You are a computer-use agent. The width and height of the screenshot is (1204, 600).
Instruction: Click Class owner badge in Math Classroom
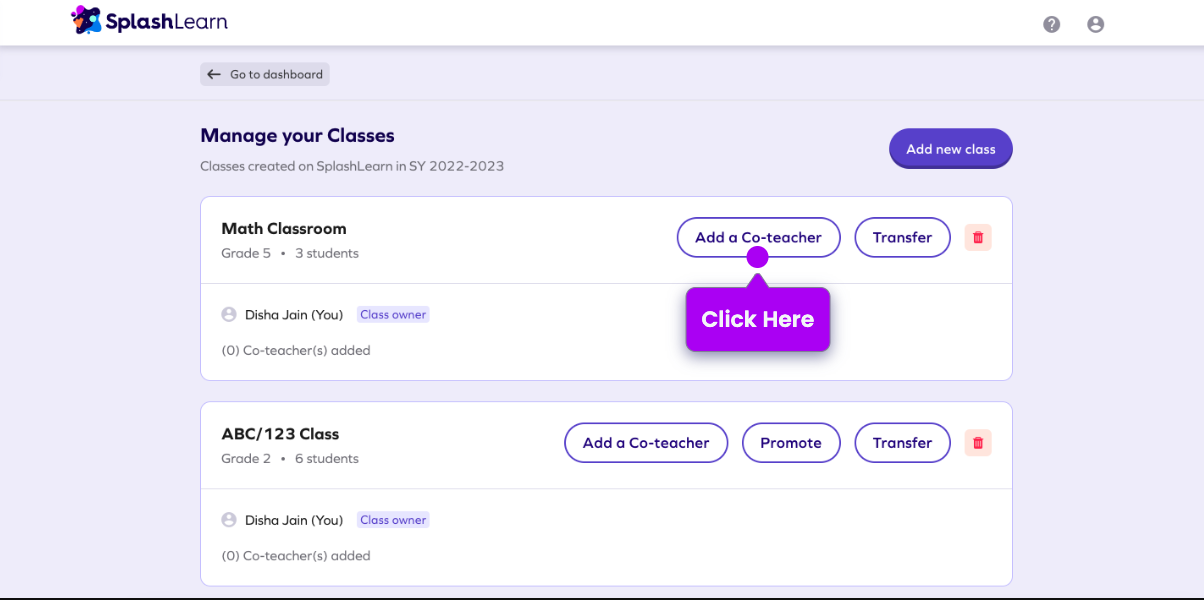[x=393, y=315]
